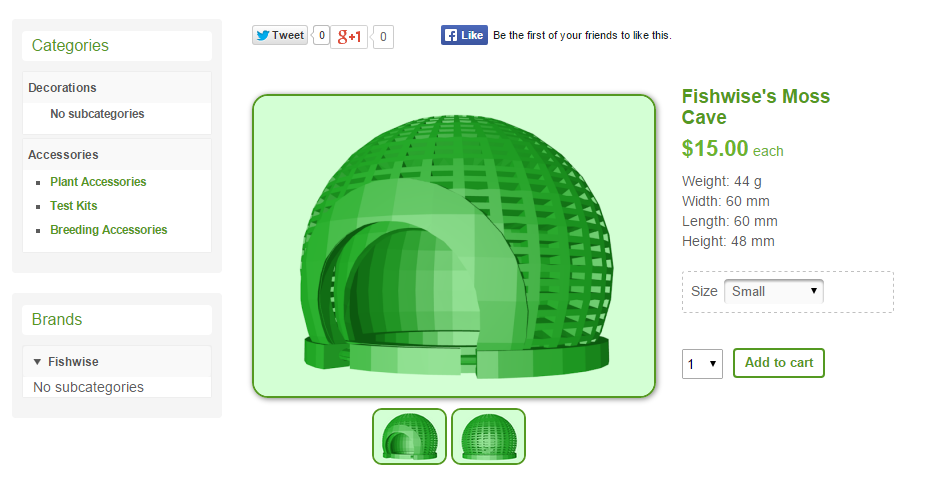Screen dimensions: 931x477
Task: Open the Size dropdown set to Small
Action: (774, 291)
